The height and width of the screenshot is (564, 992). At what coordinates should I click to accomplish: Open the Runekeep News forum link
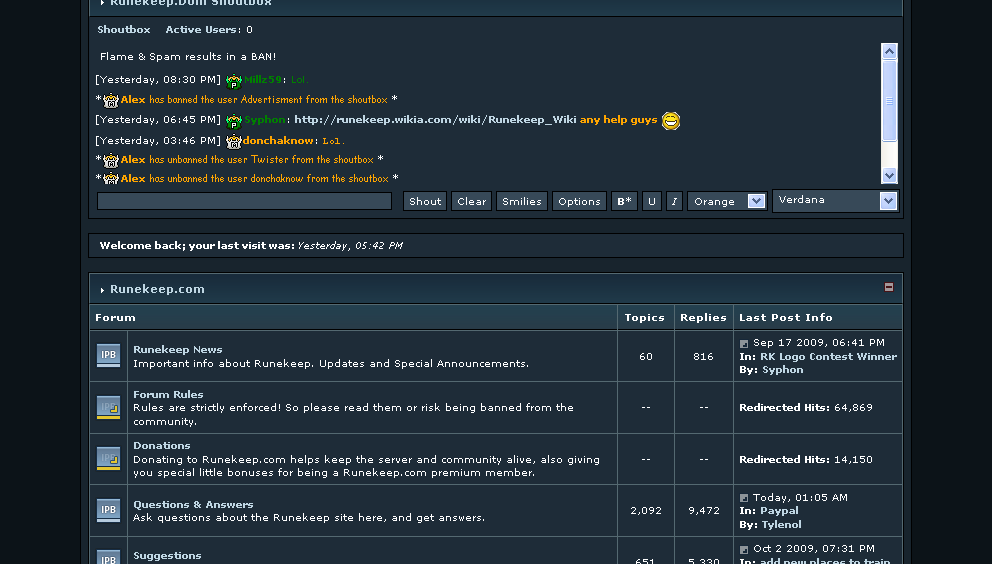tap(177, 349)
